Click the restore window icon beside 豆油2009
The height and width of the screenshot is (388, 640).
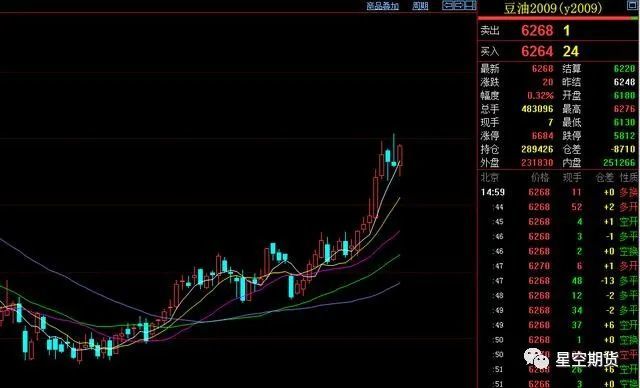(633, 5)
